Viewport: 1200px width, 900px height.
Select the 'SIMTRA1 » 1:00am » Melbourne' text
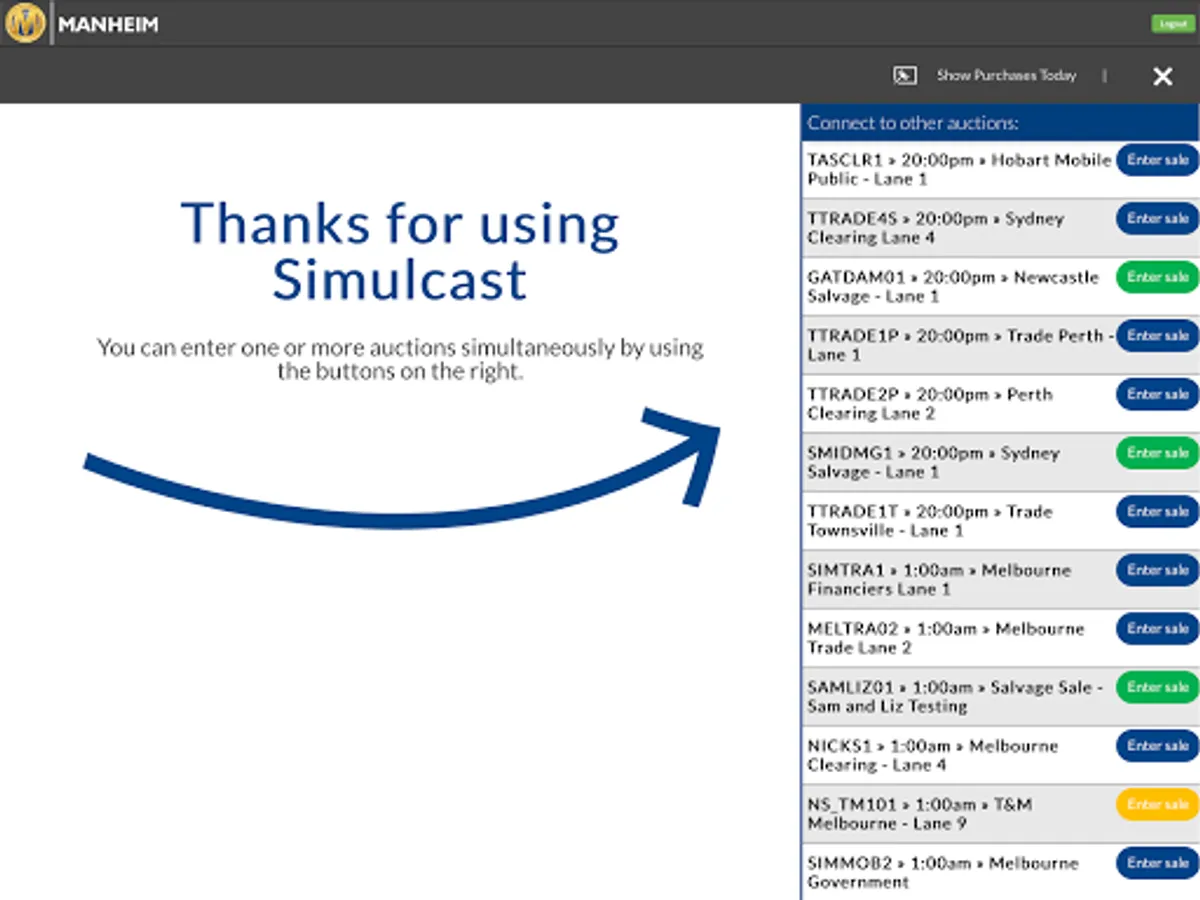pos(939,570)
